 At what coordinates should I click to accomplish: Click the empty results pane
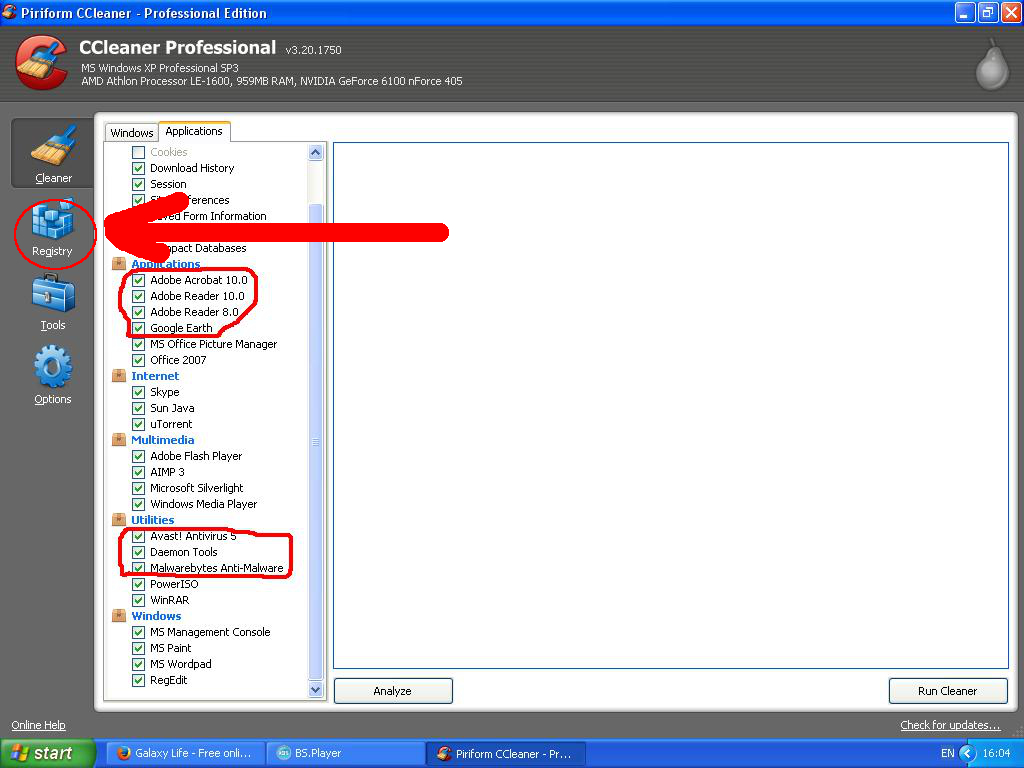[x=671, y=405]
